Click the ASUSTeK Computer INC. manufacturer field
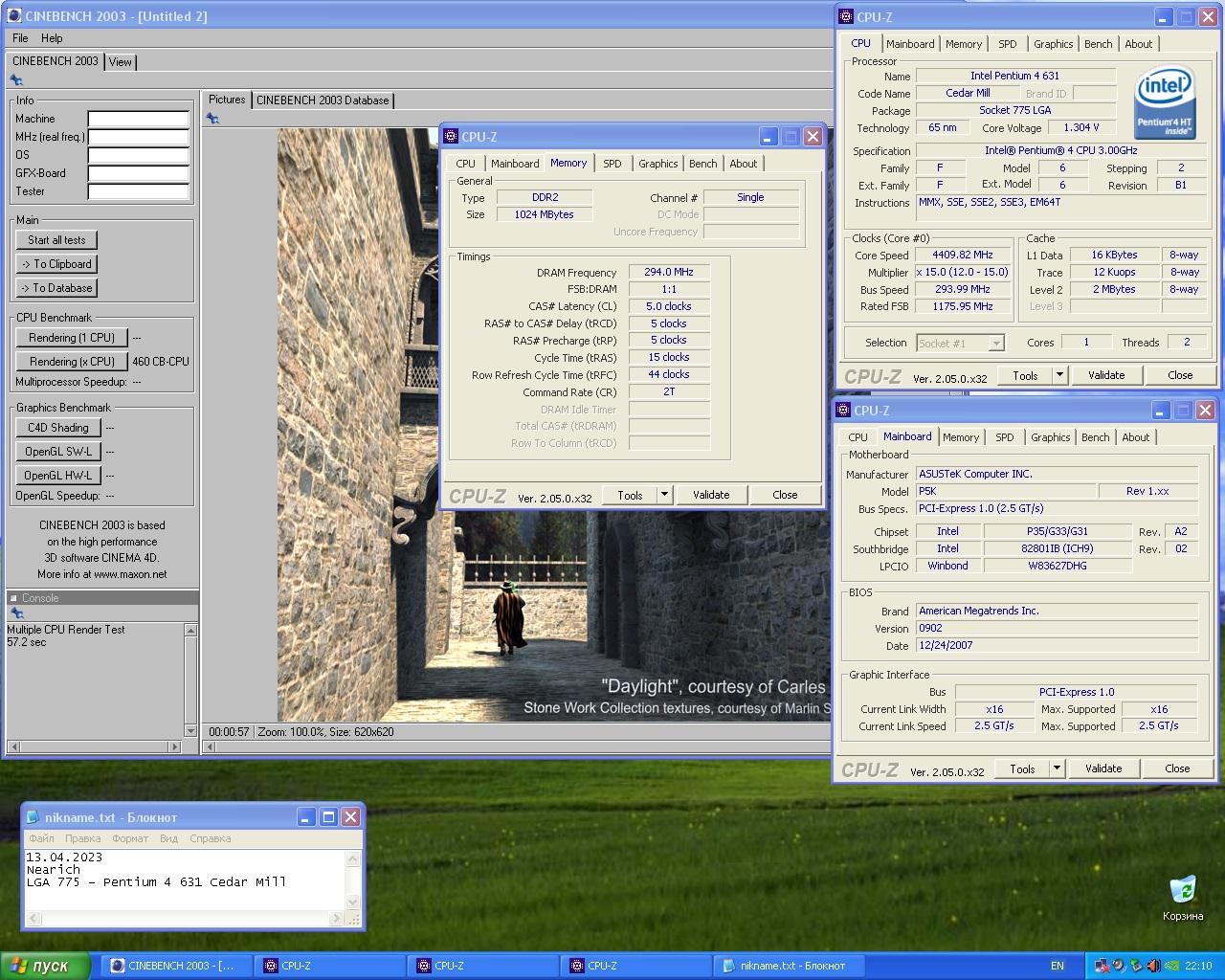 click(x=1058, y=474)
